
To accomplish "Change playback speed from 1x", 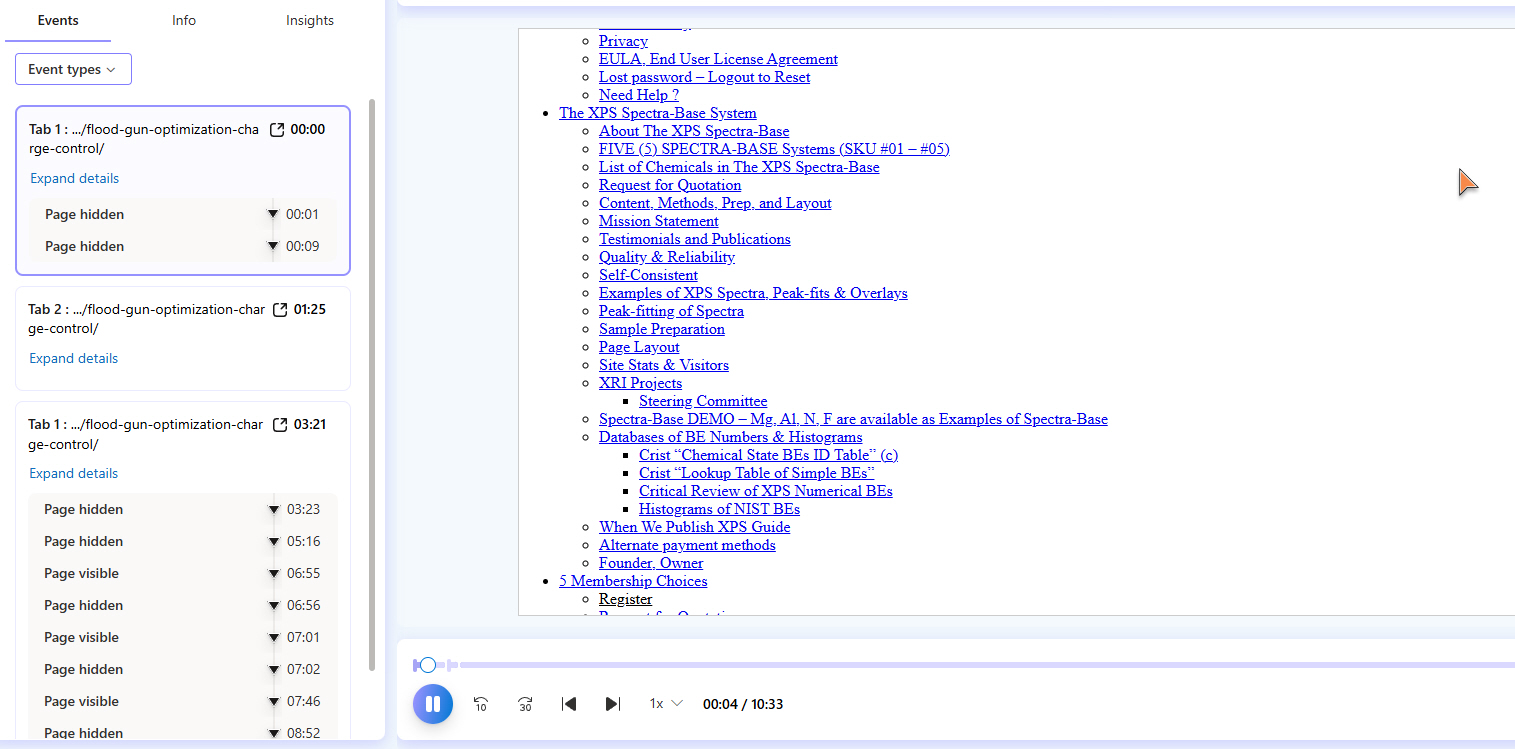I will (666, 704).
